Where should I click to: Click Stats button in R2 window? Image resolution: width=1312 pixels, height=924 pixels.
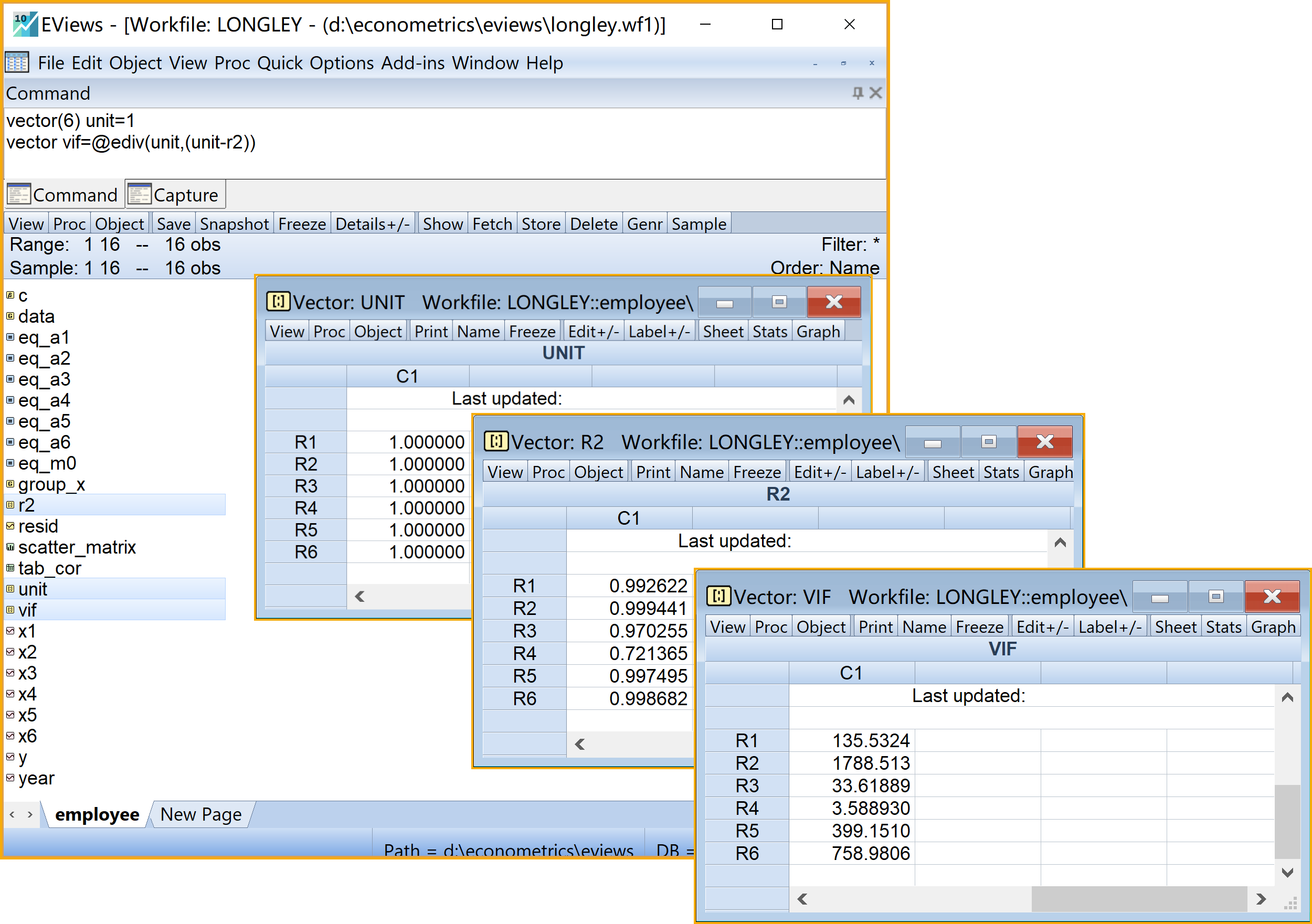point(1001,472)
